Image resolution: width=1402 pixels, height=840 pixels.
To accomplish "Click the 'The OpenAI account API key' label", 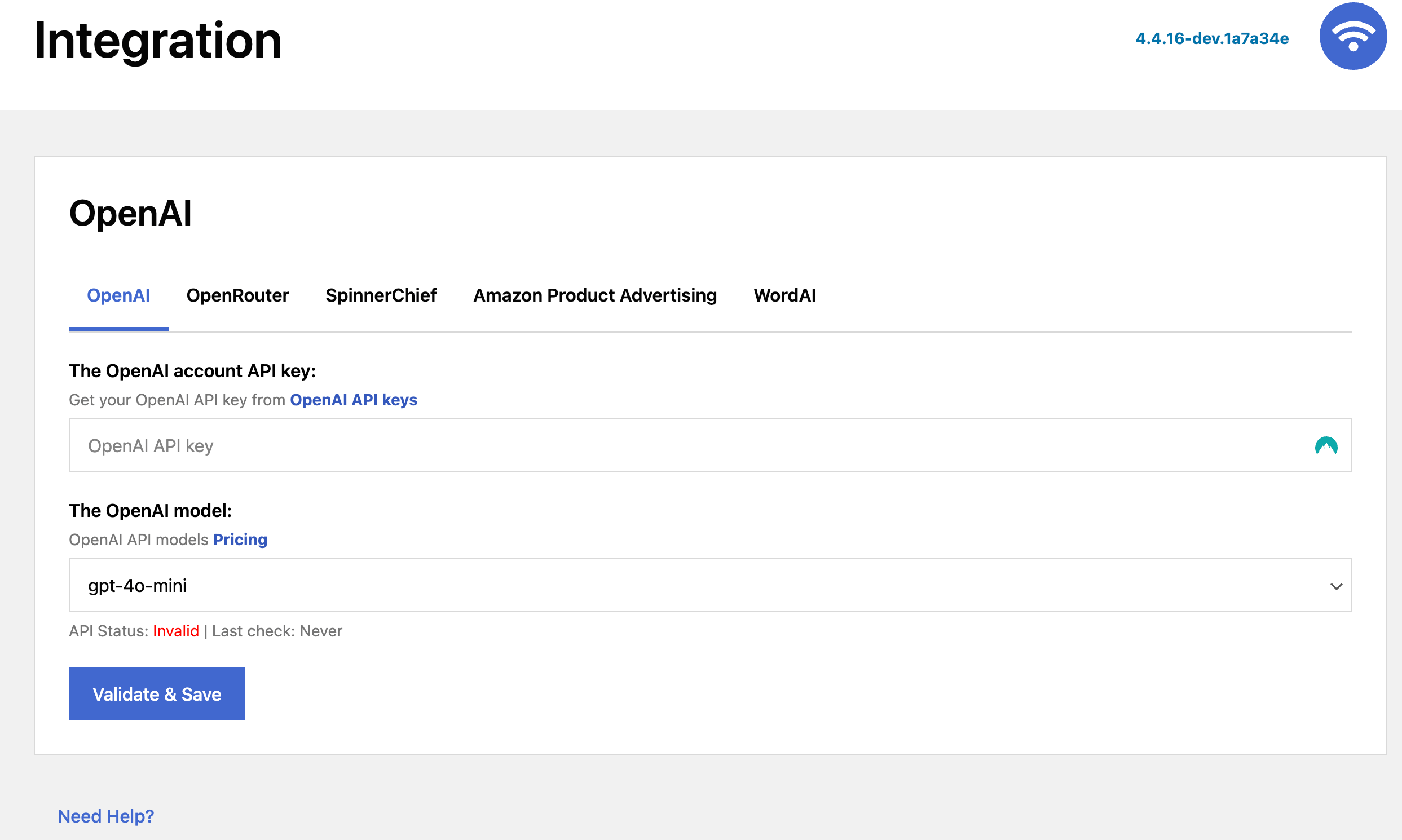I will pyautogui.click(x=192, y=371).
